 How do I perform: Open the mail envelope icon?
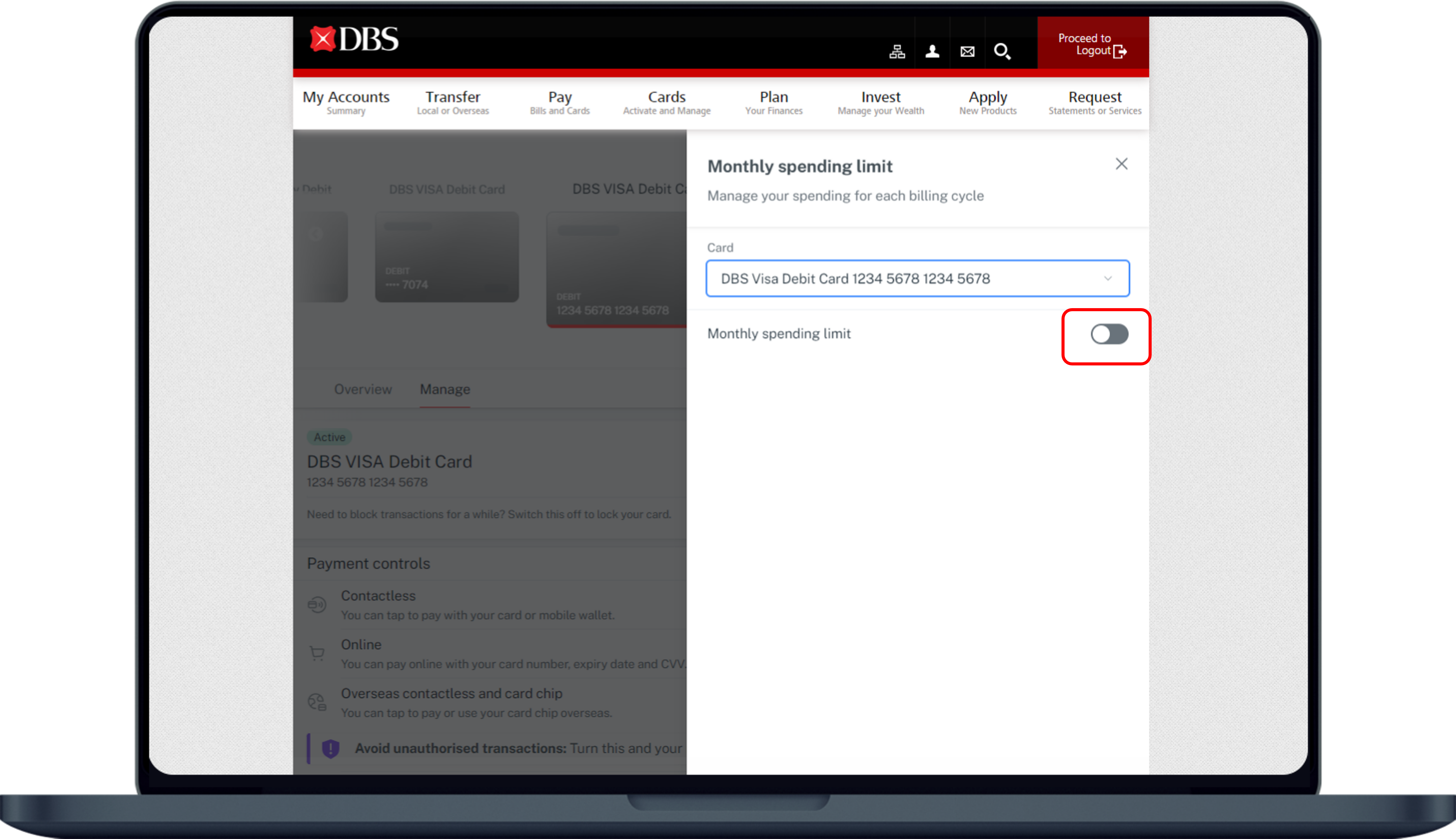point(967,52)
